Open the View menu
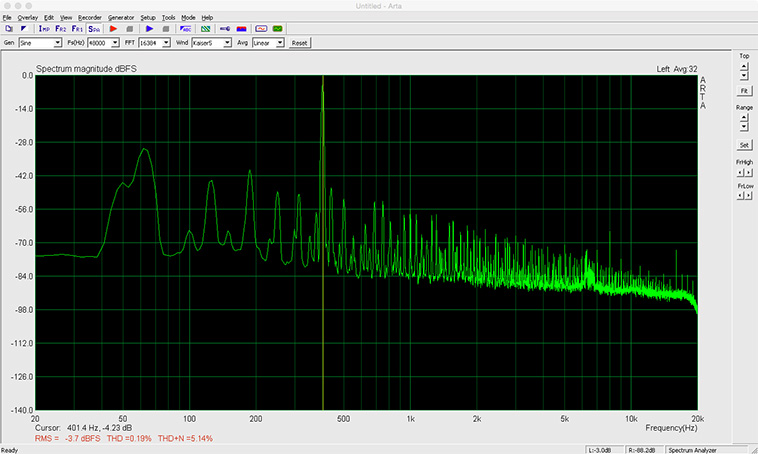 (x=66, y=17)
